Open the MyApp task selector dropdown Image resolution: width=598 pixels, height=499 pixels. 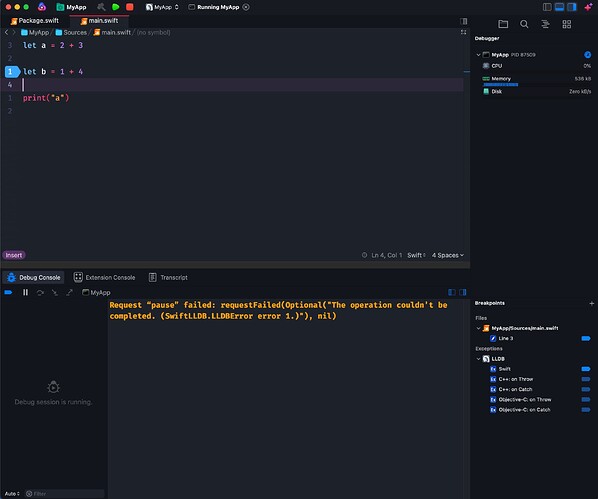(x=162, y=7)
